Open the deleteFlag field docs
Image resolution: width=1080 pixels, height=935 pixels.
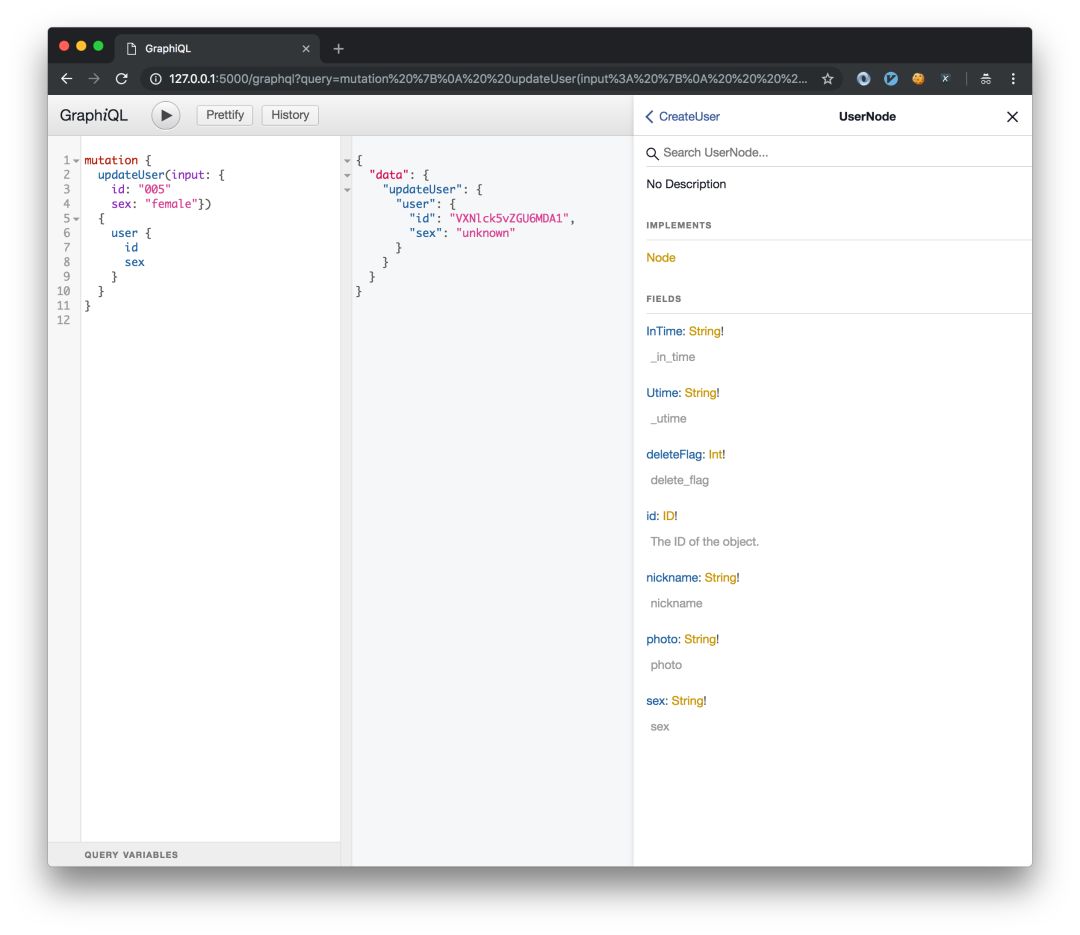pyautogui.click(x=675, y=454)
